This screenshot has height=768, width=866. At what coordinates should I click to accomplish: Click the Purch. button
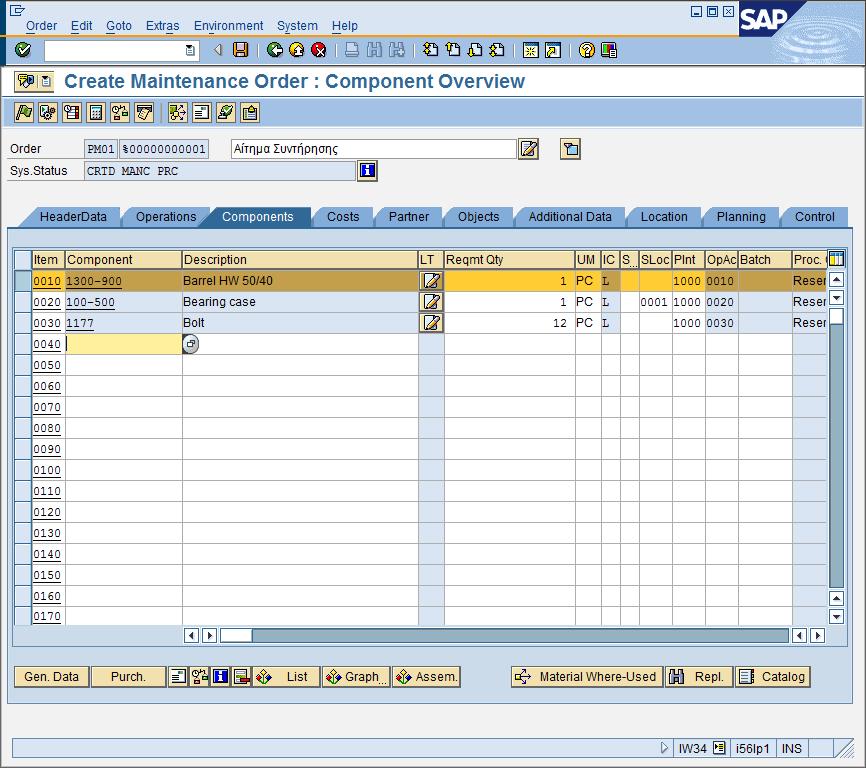tap(128, 676)
